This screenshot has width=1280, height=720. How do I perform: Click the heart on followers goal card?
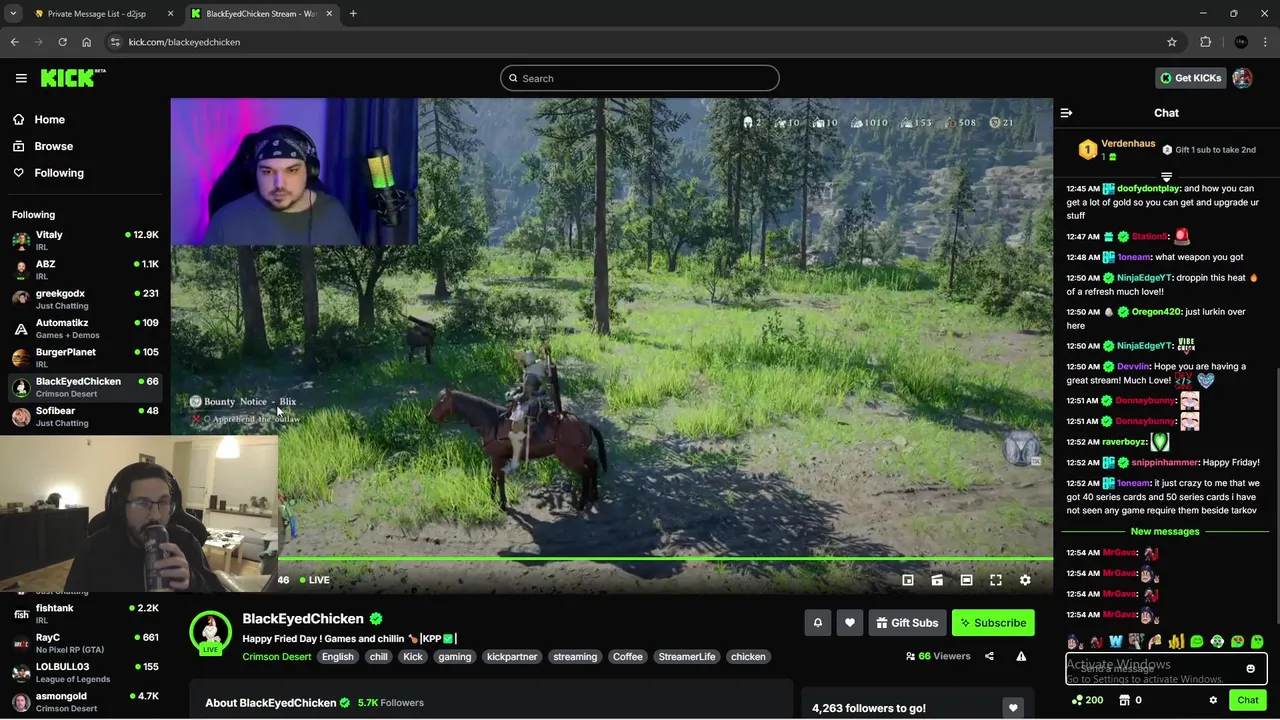(x=1013, y=708)
